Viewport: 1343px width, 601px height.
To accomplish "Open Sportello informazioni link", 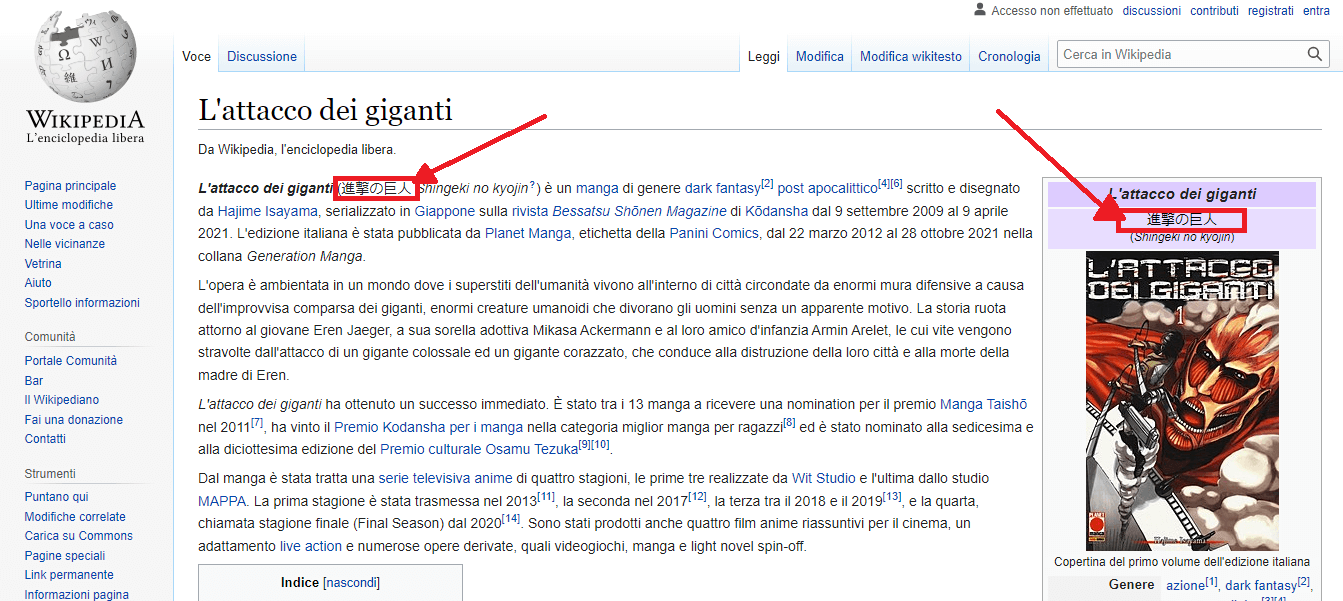I will [82, 303].
